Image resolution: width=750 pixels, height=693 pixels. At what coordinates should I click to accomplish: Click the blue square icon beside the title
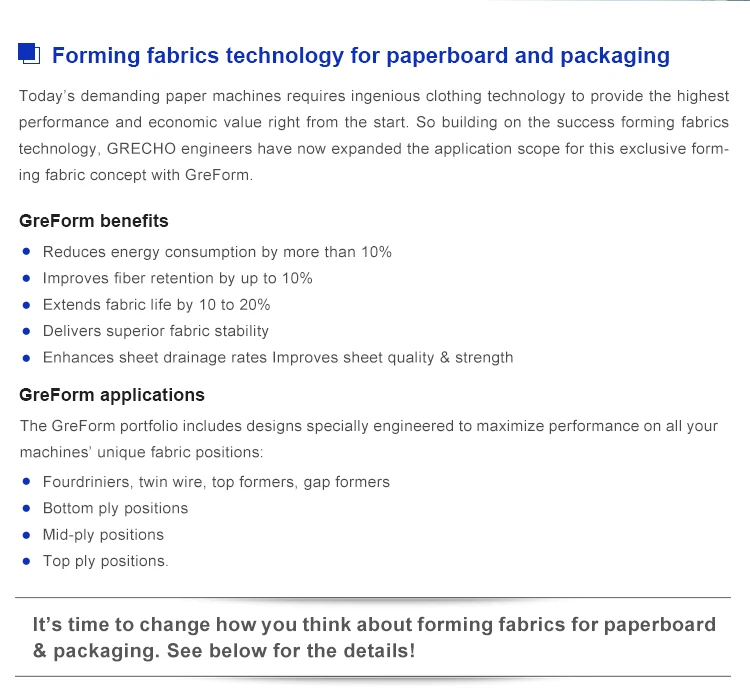(29, 54)
